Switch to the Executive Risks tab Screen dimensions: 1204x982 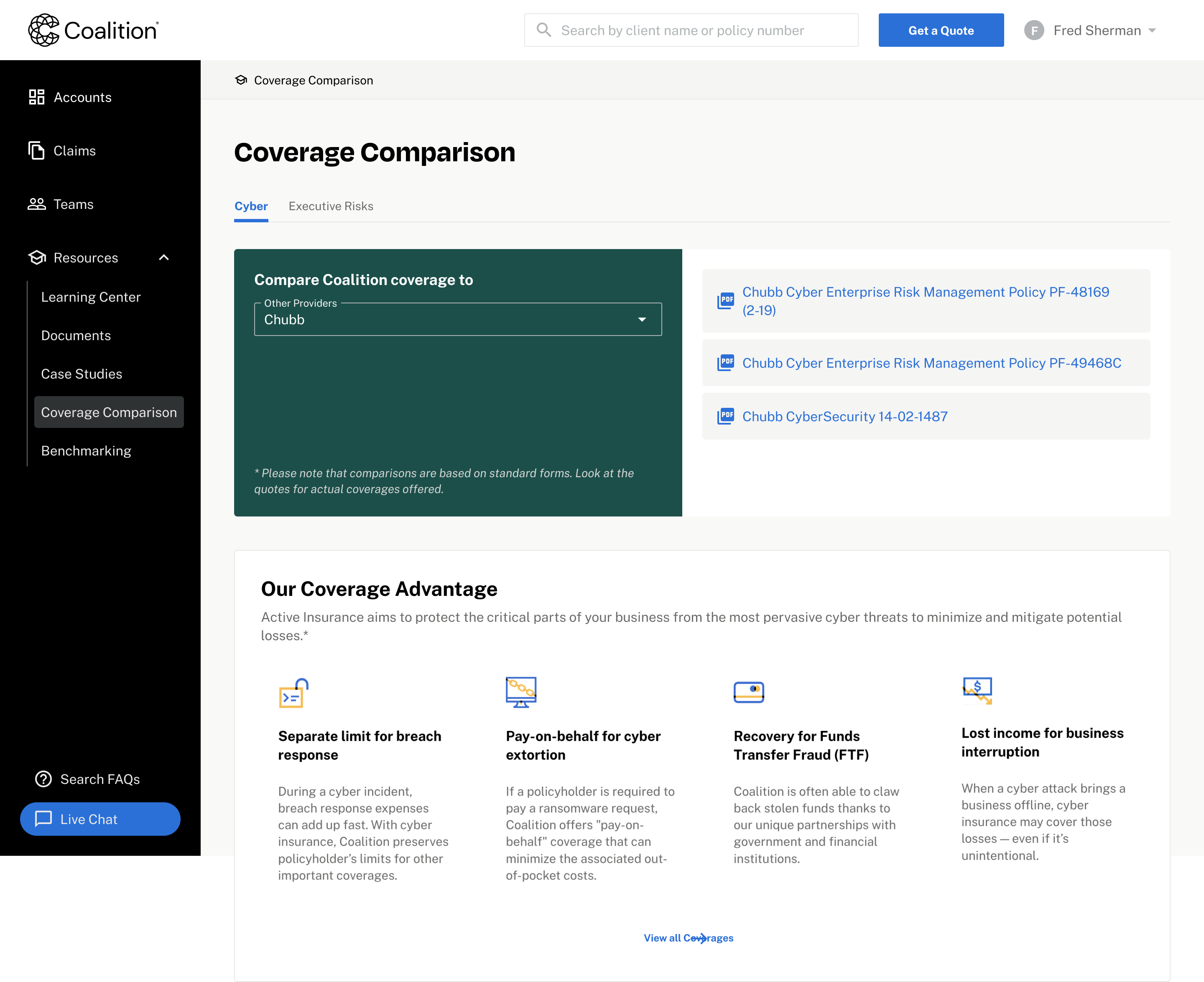pyautogui.click(x=331, y=206)
